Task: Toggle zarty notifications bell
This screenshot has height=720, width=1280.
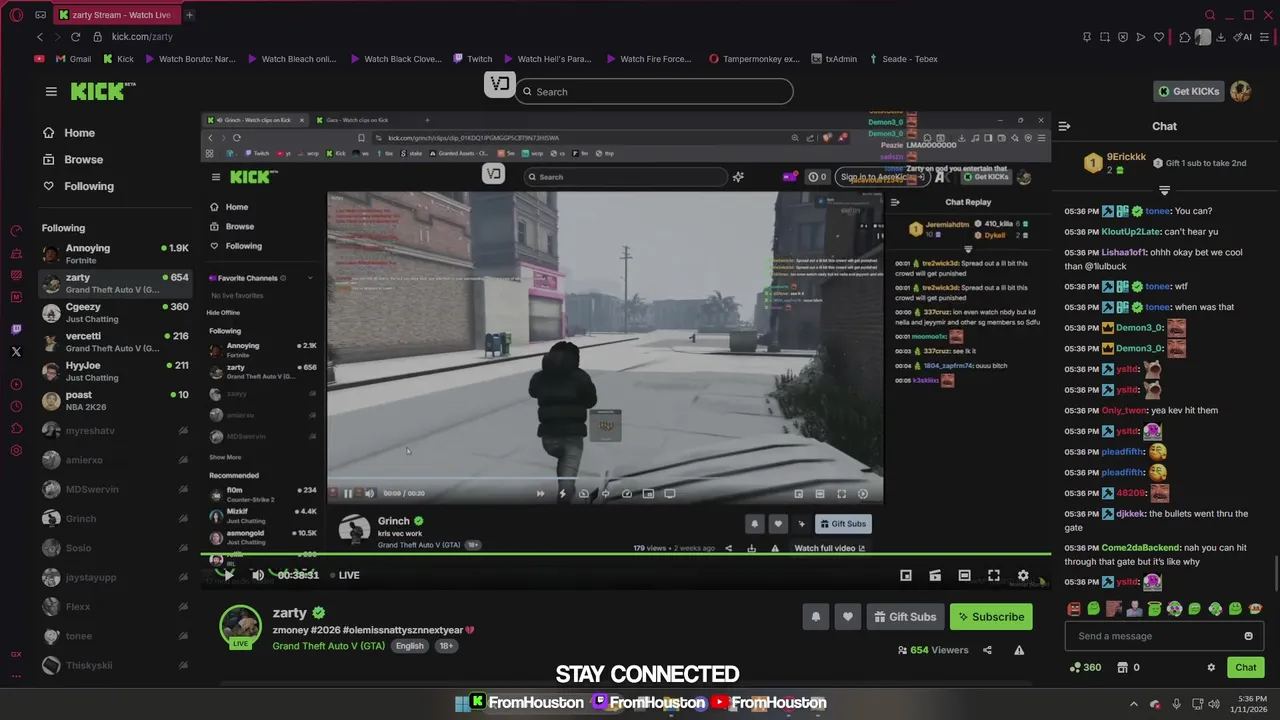Action: [x=816, y=617]
